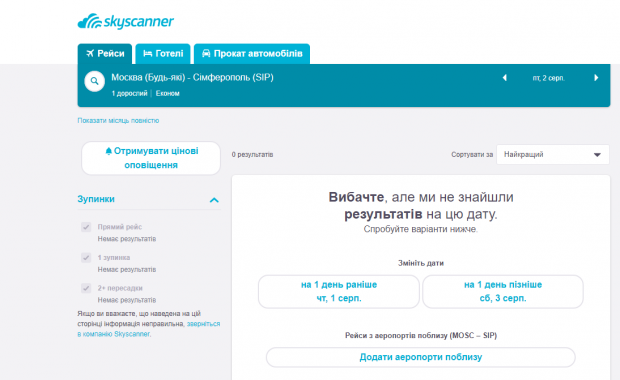620x380 pixels.
Task: Switch to Прокат автомобілів tab
Action: (x=252, y=54)
